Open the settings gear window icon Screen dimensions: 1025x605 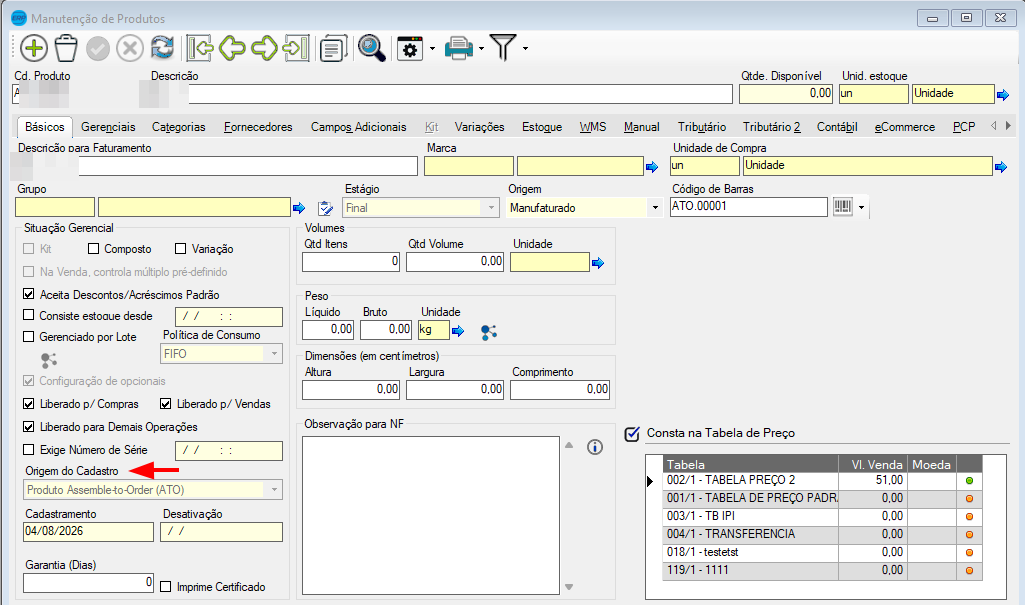pos(410,48)
